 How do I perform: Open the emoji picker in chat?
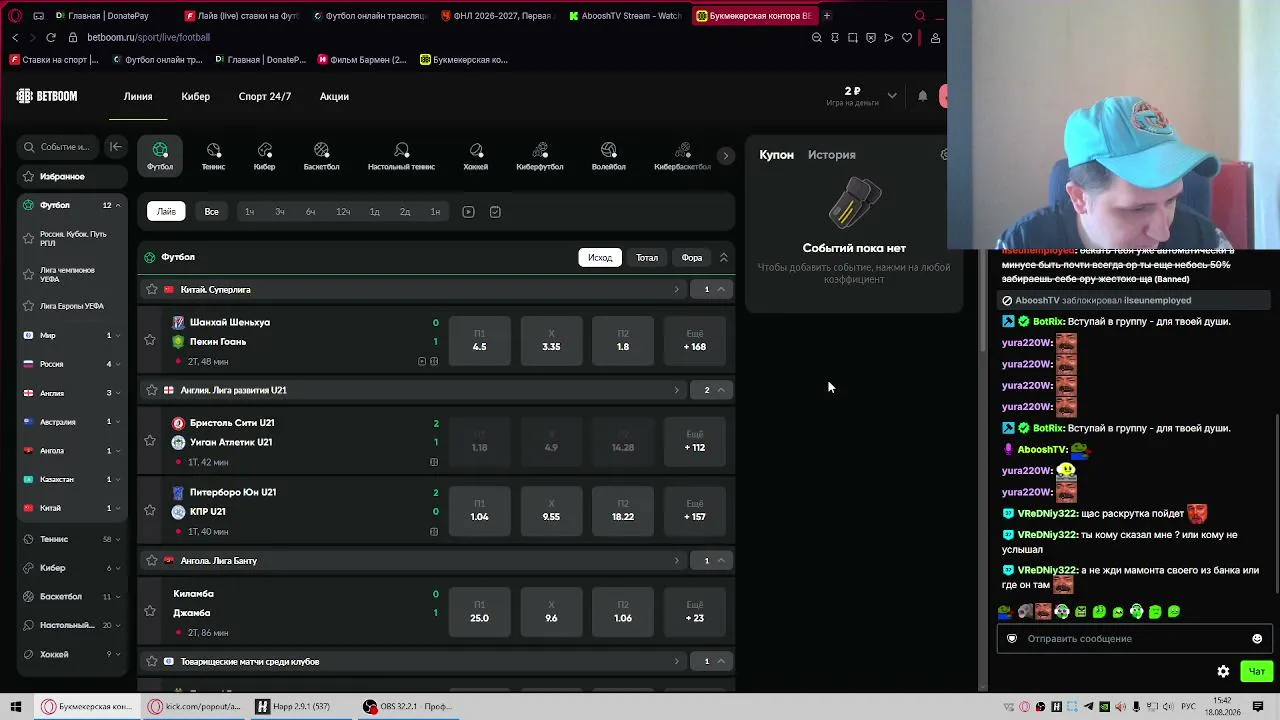[1257, 639]
